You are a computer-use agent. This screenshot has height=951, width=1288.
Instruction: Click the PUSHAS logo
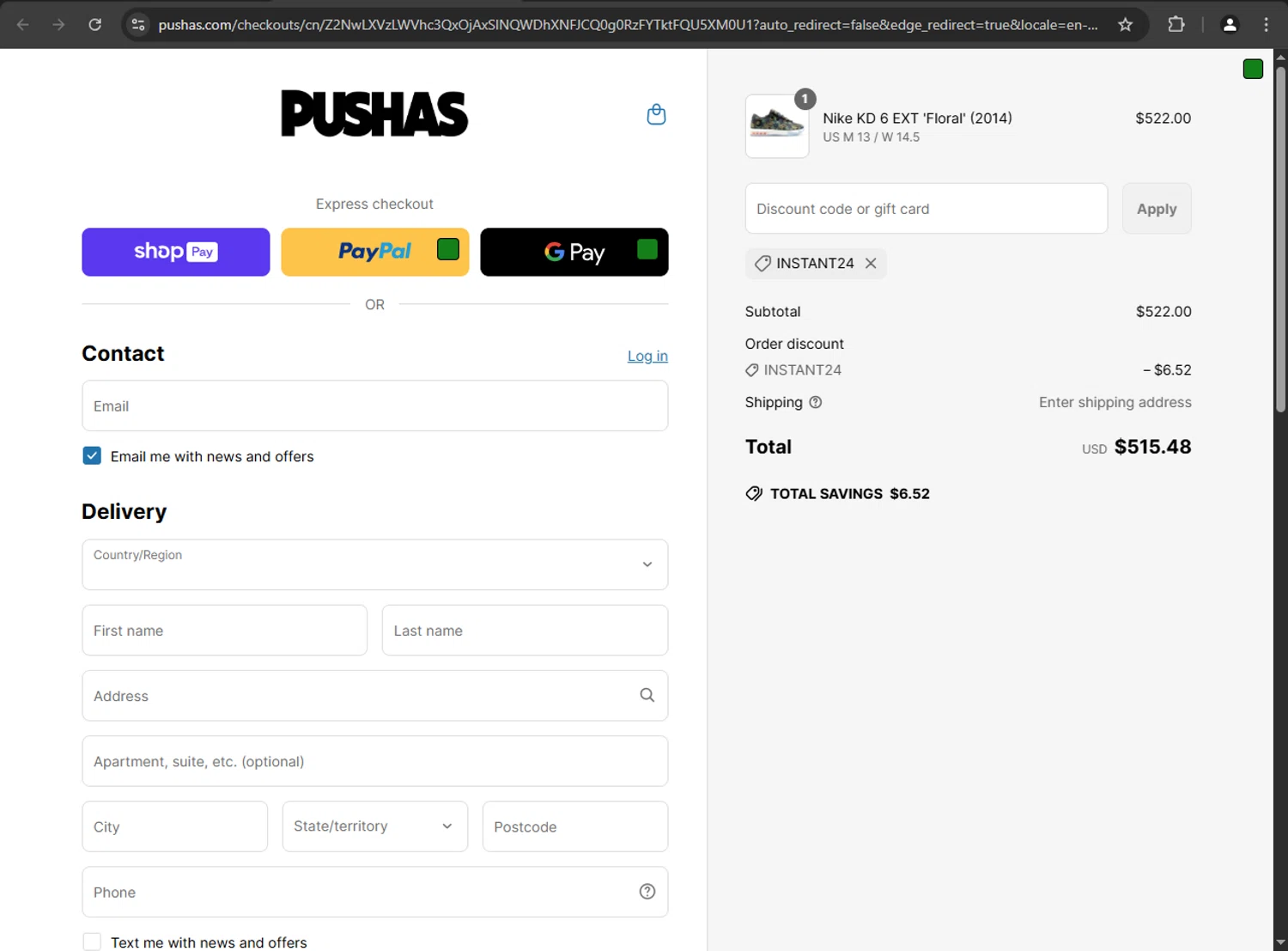click(x=374, y=113)
